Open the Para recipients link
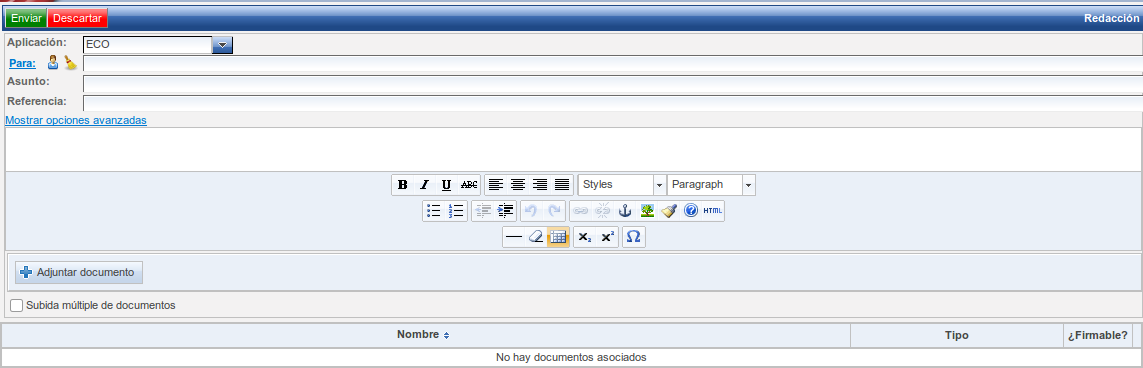1143x368 pixels. [23, 63]
